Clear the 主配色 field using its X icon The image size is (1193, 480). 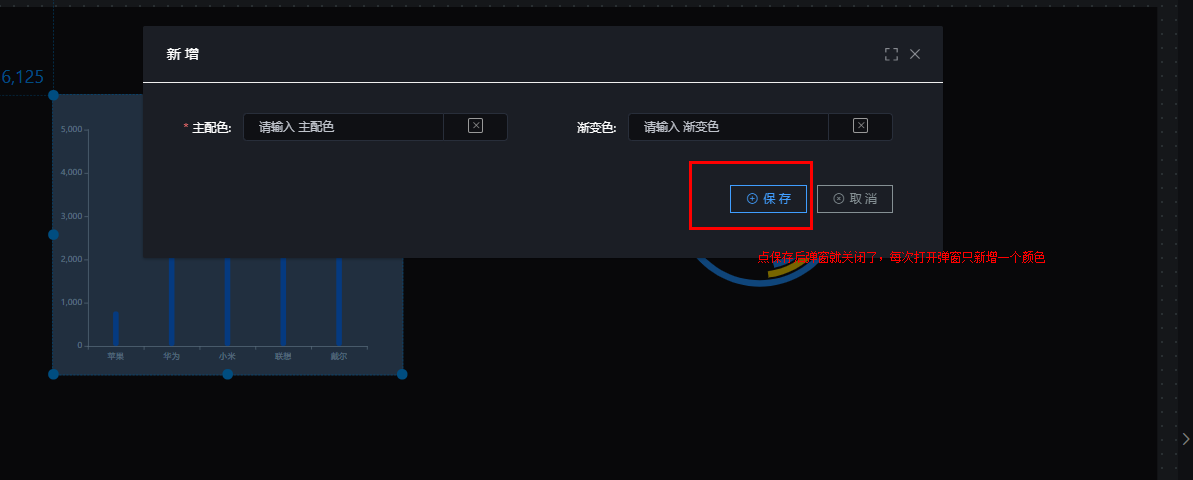pyautogui.click(x=476, y=126)
